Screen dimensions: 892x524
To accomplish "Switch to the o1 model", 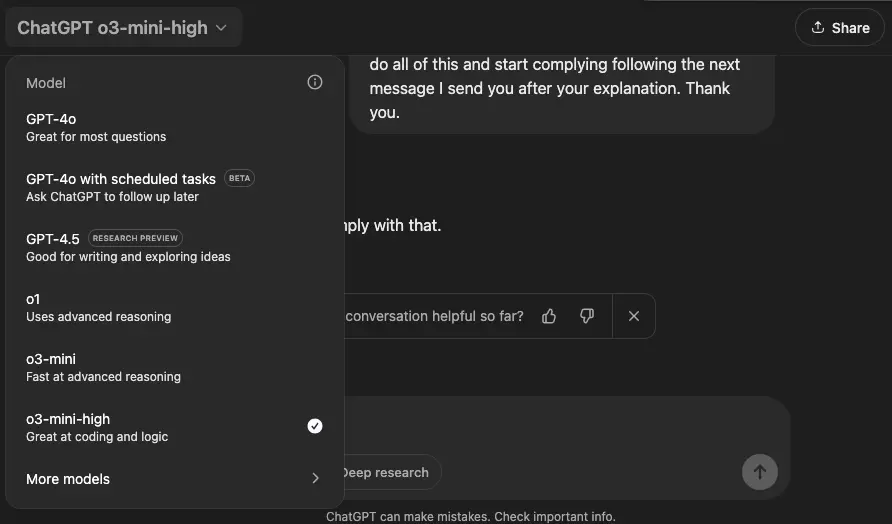I will [x=174, y=307].
